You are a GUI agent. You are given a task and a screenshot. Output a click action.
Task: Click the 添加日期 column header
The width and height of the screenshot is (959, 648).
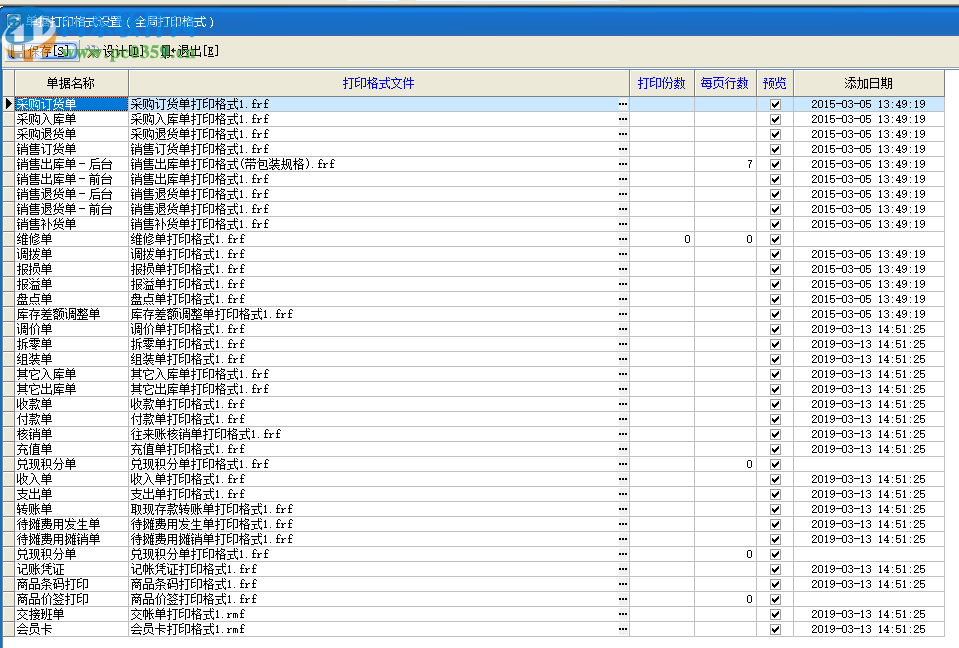[868, 83]
